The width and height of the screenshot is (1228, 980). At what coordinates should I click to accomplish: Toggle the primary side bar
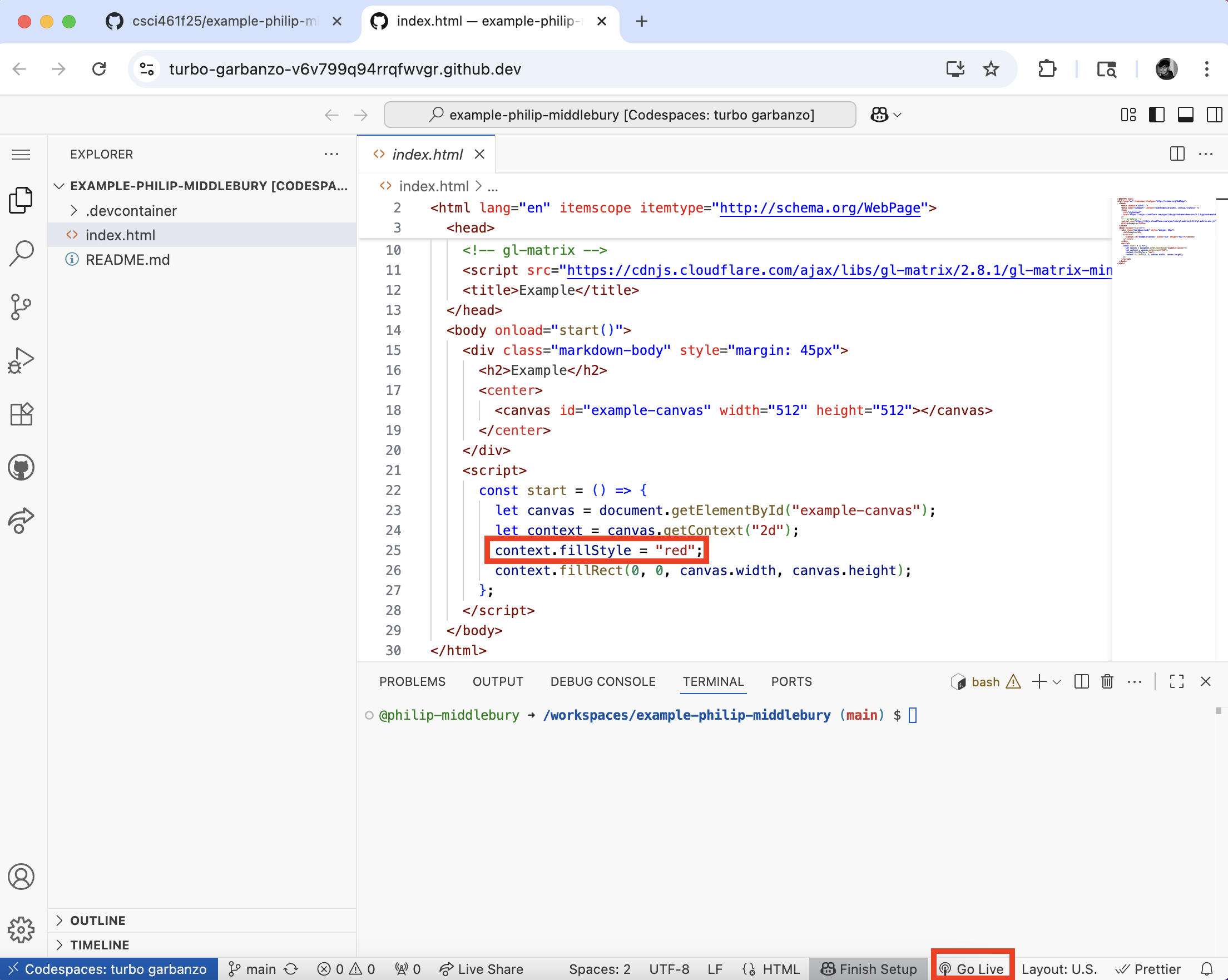[1156, 115]
